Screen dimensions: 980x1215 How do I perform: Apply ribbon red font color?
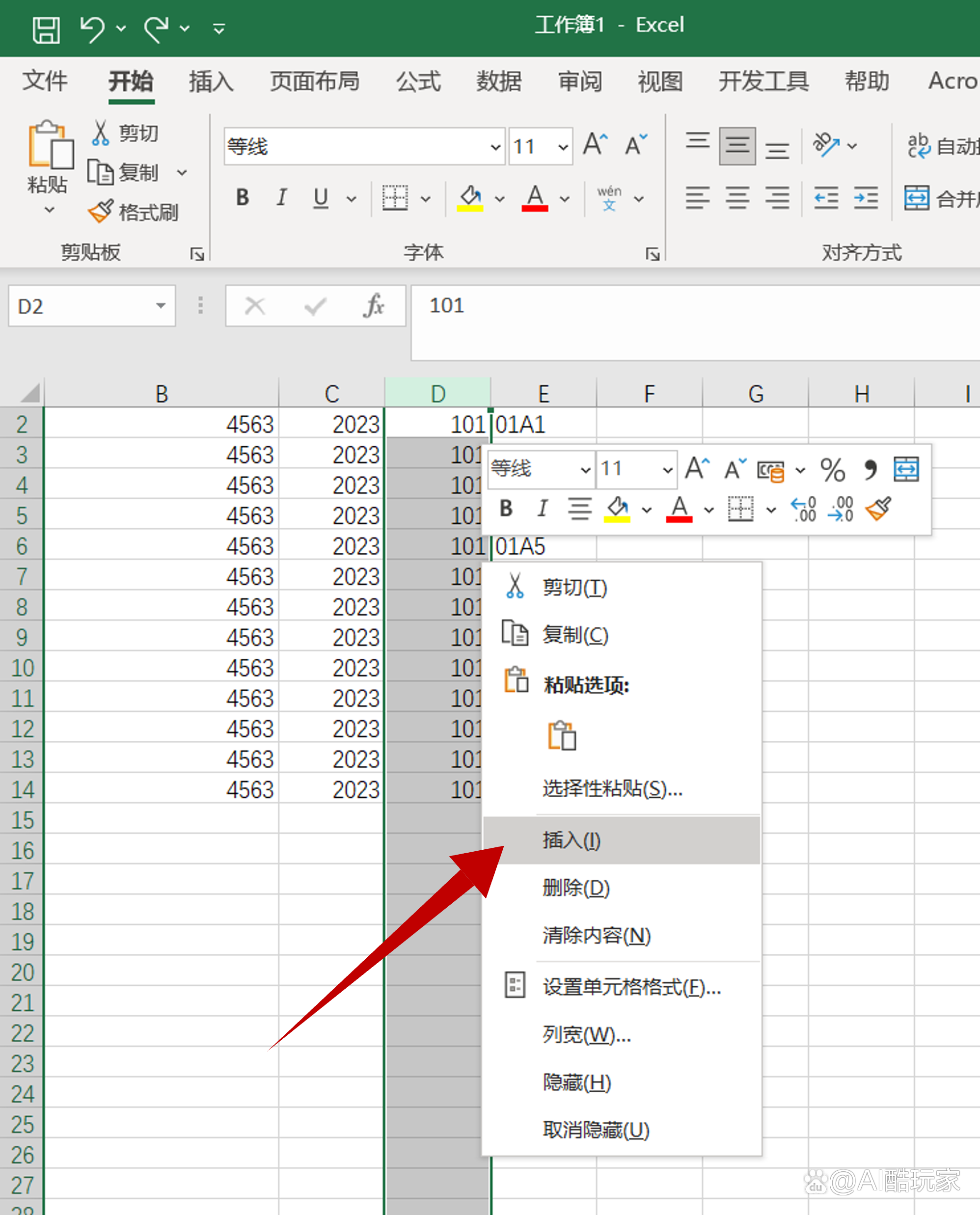click(x=535, y=198)
